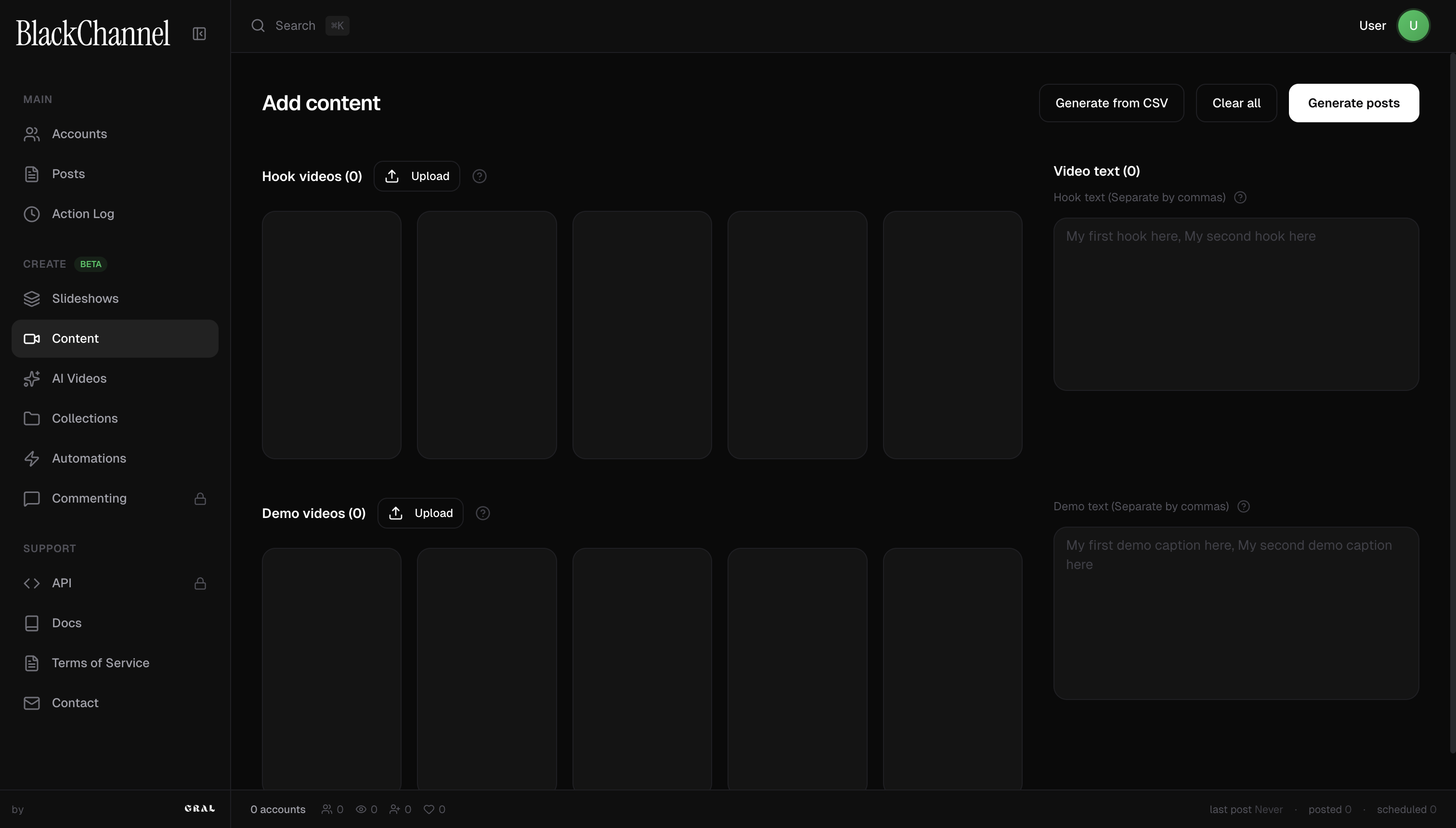This screenshot has height=828, width=1456.
Task: Collapse the sidebar panel
Action: (x=198, y=33)
